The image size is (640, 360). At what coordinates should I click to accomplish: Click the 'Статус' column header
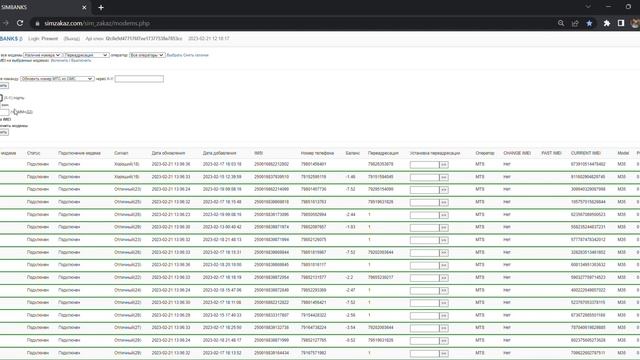[33, 153]
